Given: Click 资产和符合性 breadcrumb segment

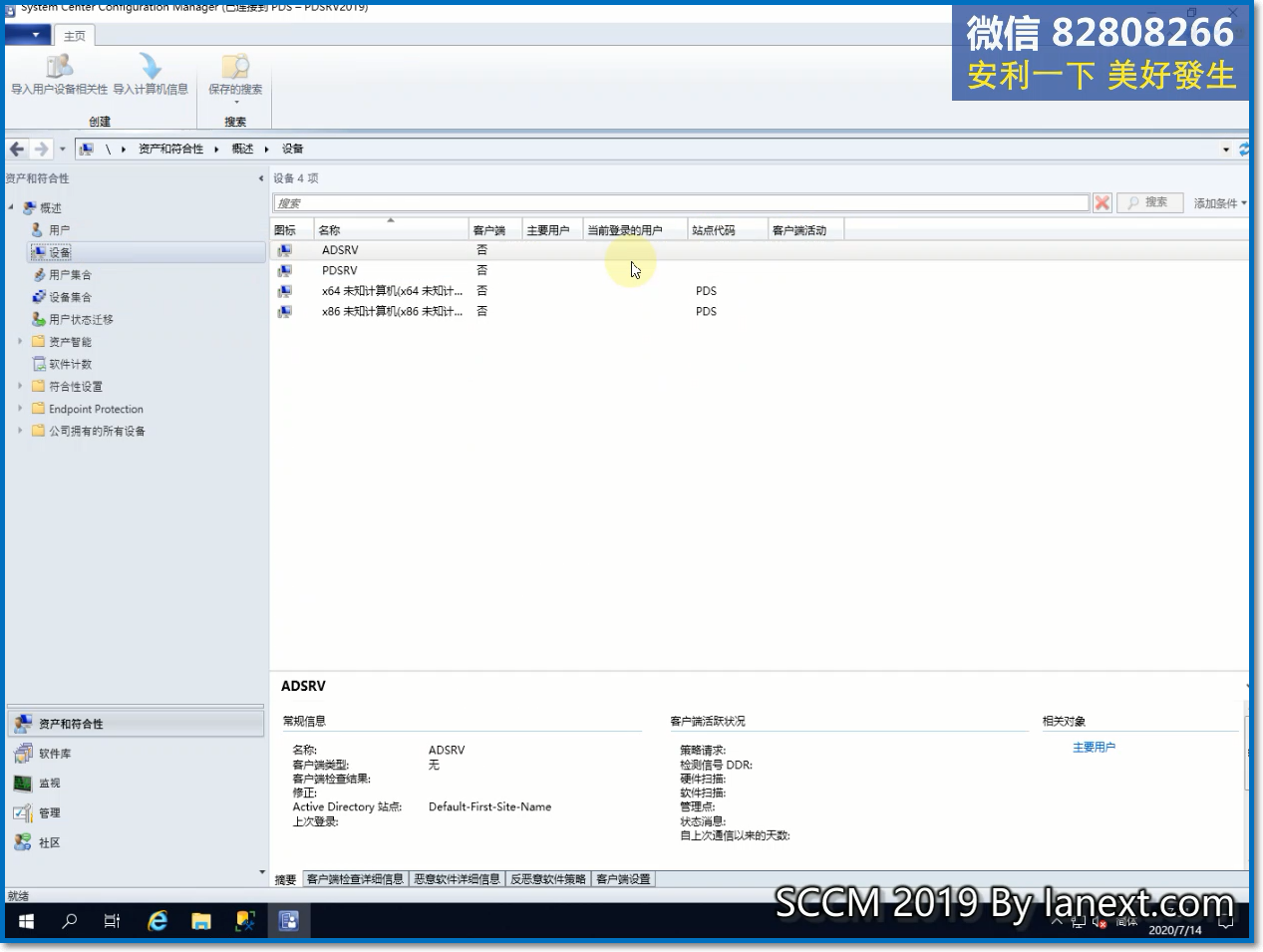Looking at the screenshot, I should (170, 150).
